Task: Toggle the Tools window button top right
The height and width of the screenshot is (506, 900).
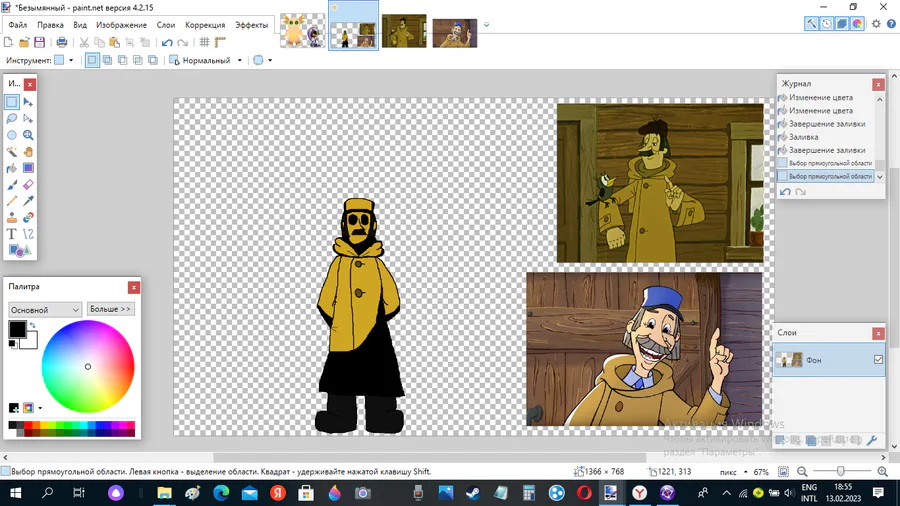Action: pos(811,24)
